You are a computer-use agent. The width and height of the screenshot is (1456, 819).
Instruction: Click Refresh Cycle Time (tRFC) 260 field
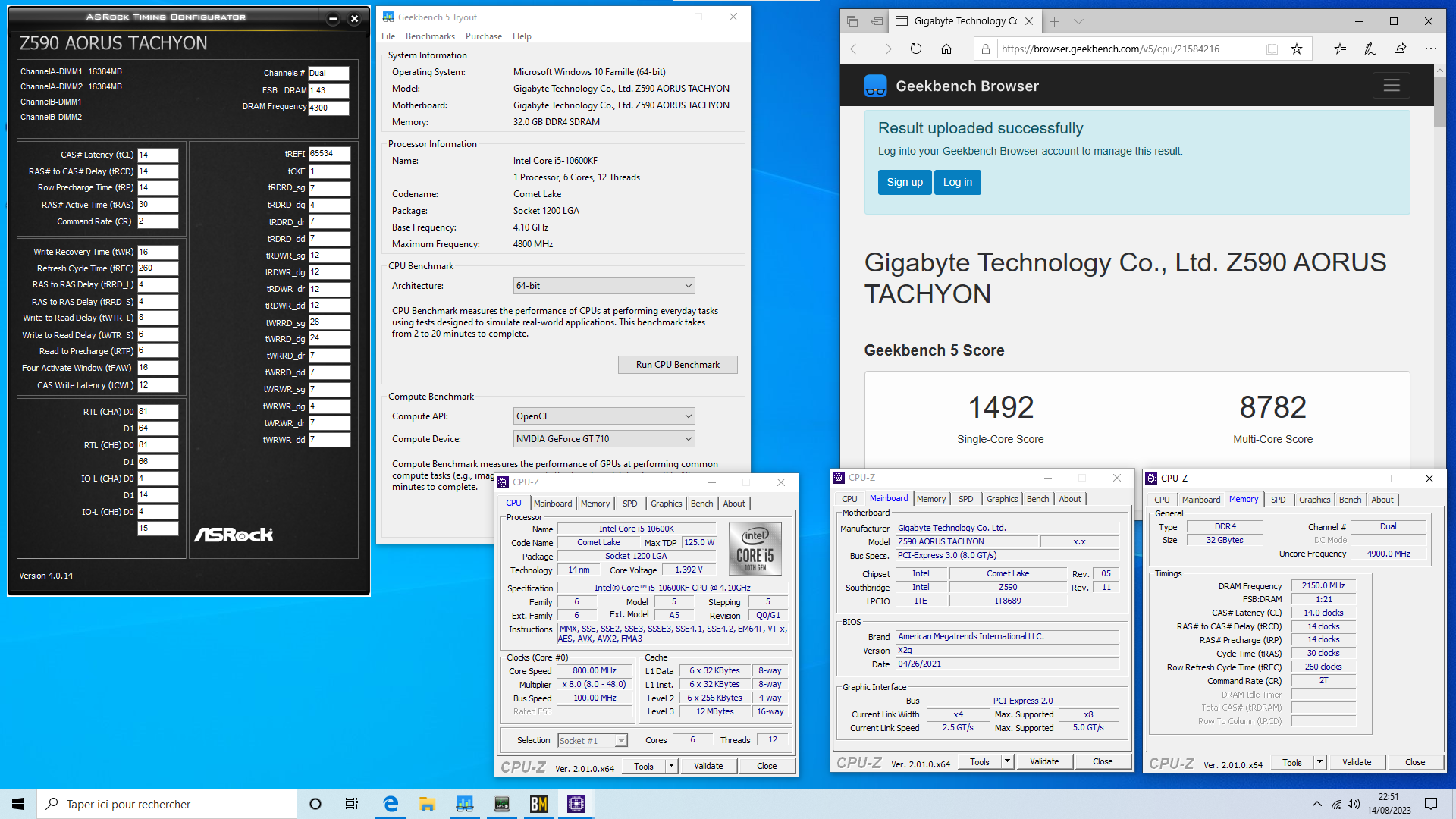pyautogui.click(x=158, y=268)
